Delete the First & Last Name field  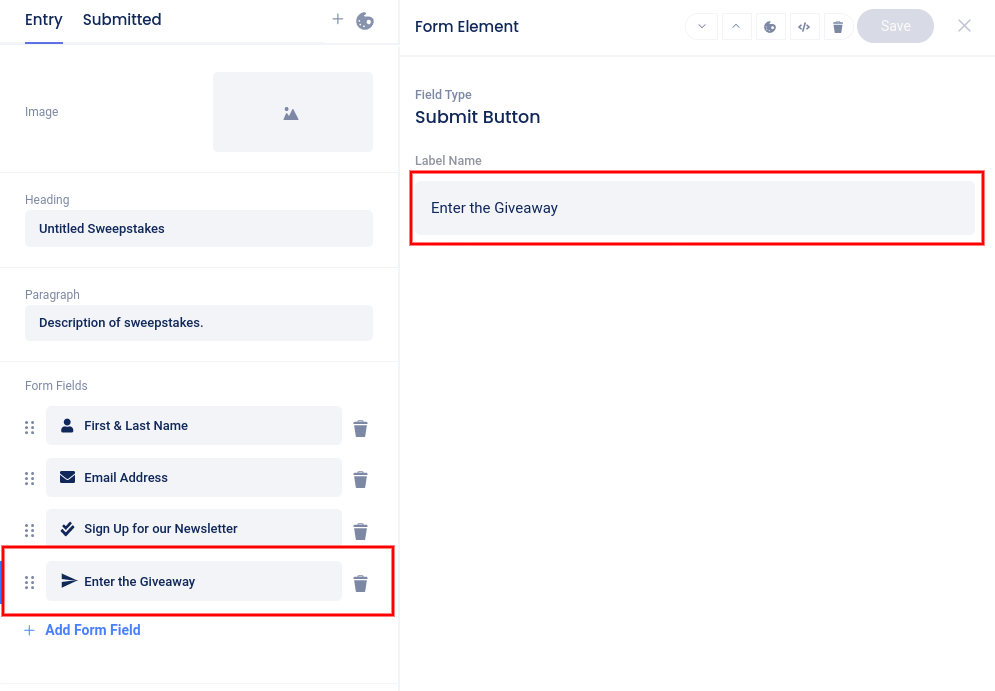(x=360, y=428)
